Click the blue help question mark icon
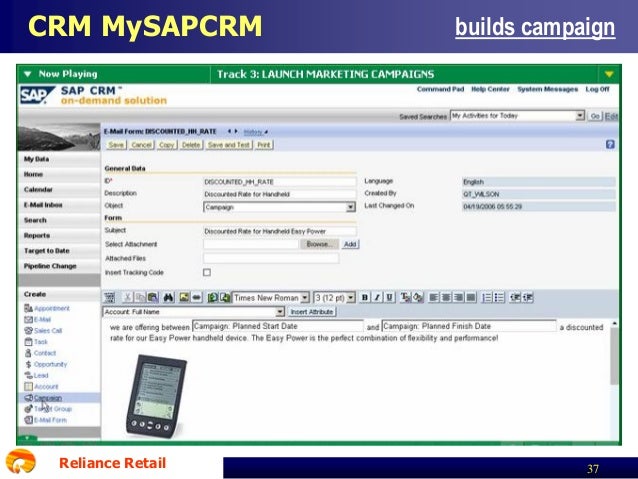This screenshot has height=479, width=638. tap(610, 144)
